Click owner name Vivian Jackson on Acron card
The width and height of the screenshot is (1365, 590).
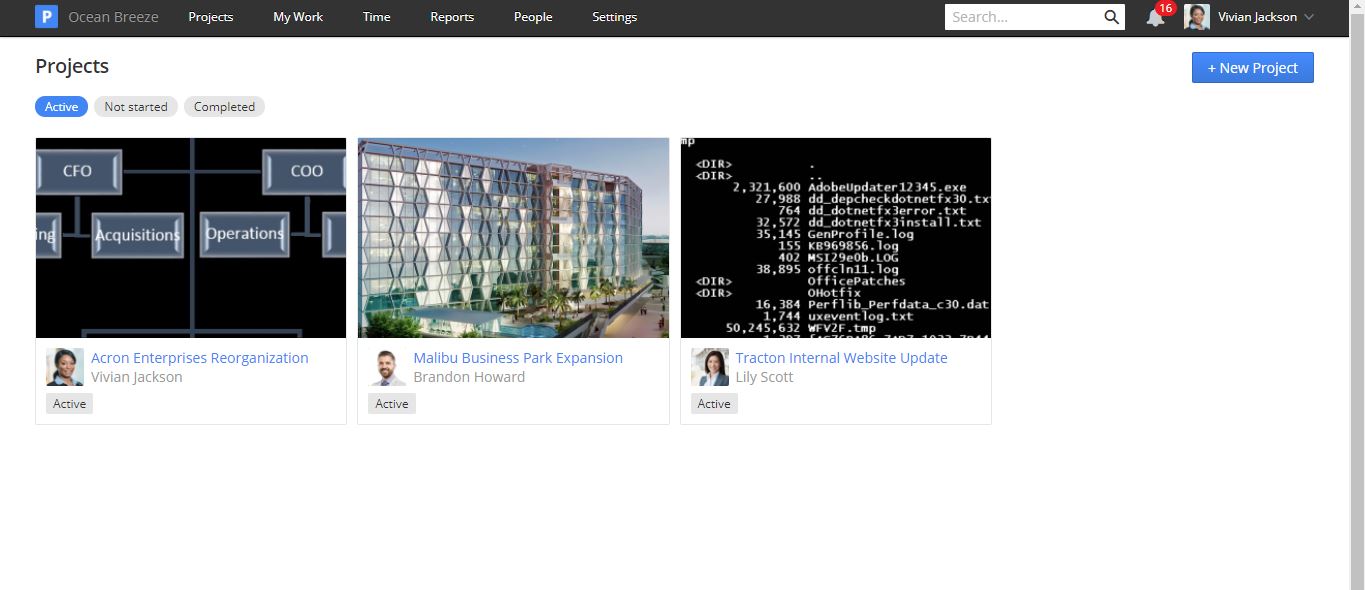click(137, 377)
